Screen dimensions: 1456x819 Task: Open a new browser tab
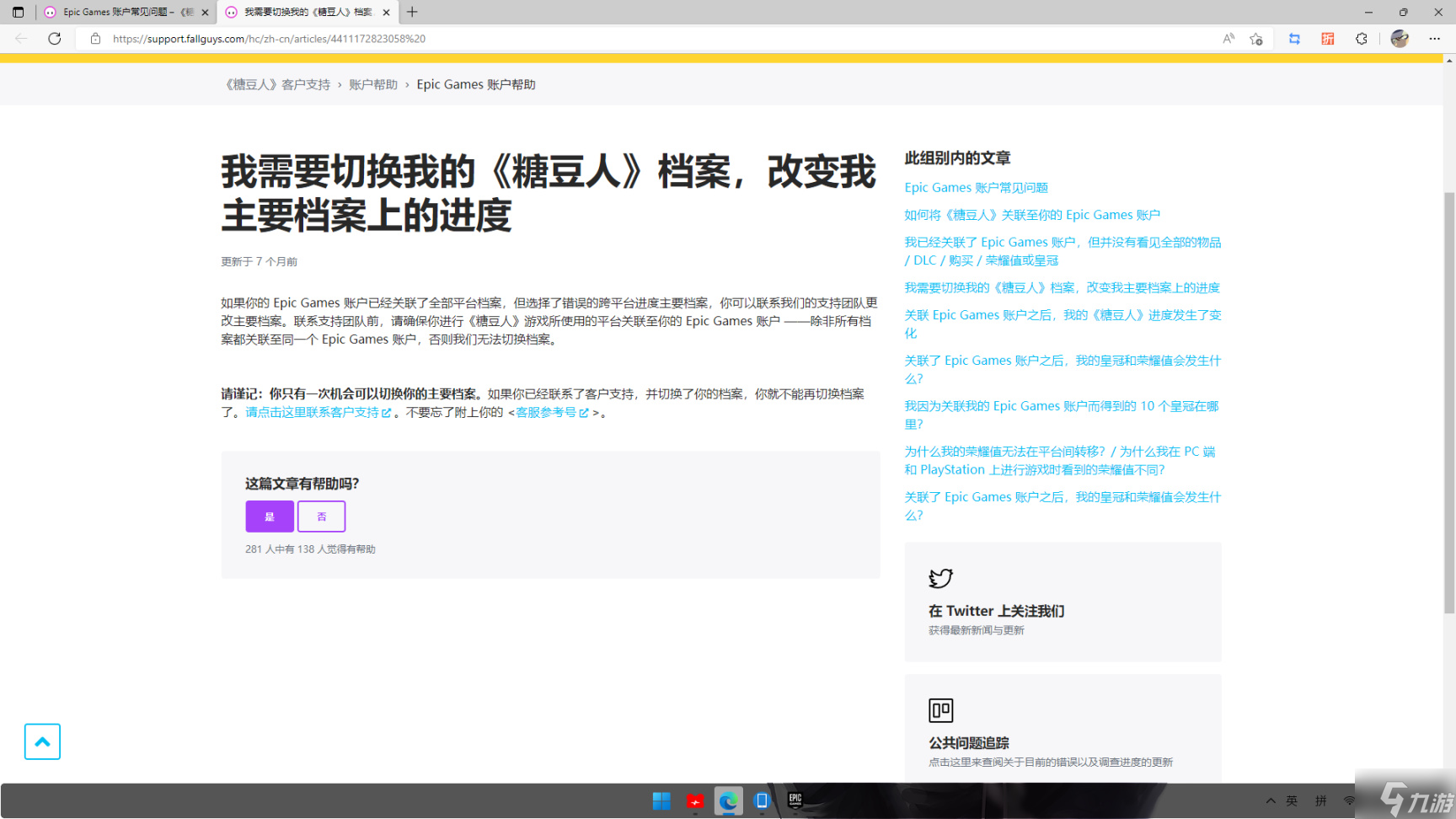click(x=412, y=12)
